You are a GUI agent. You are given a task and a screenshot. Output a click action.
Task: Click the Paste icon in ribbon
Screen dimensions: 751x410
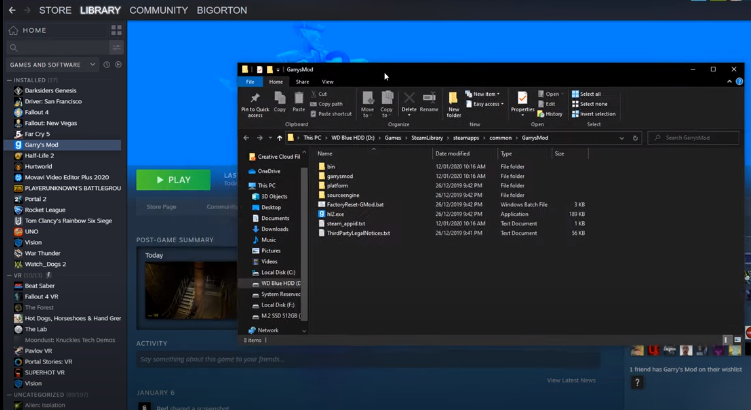coord(298,102)
